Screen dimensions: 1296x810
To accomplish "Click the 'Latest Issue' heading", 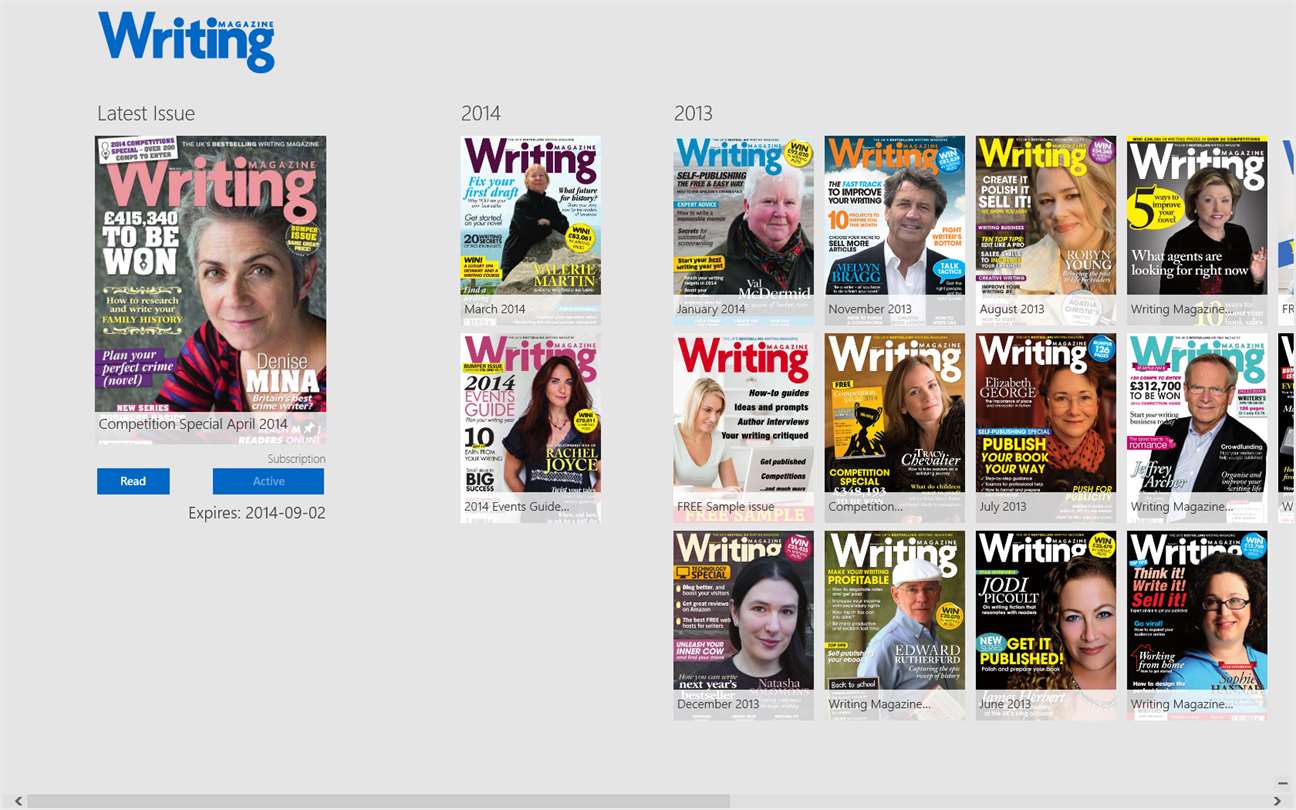I will [x=146, y=113].
